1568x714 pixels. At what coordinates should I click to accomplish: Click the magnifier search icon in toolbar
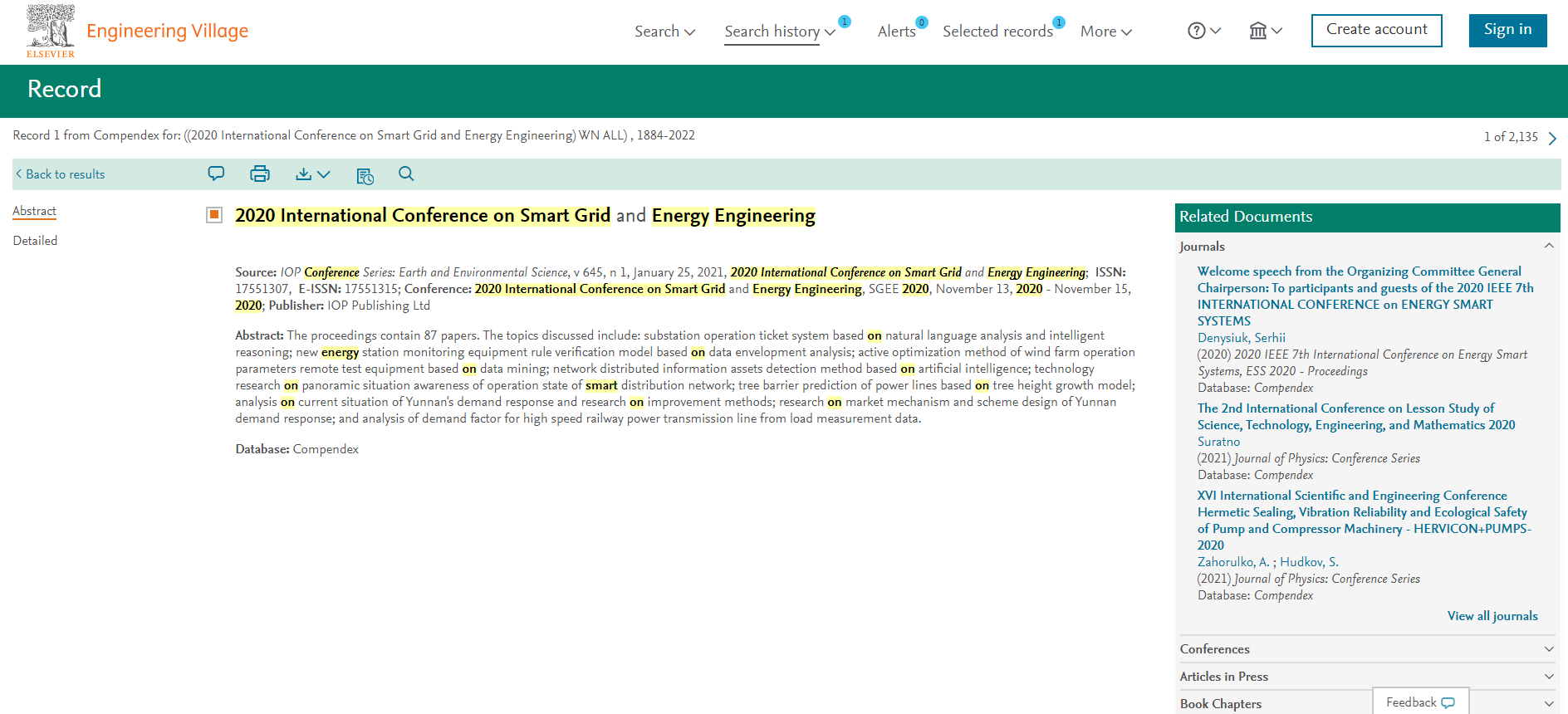tap(406, 174)
